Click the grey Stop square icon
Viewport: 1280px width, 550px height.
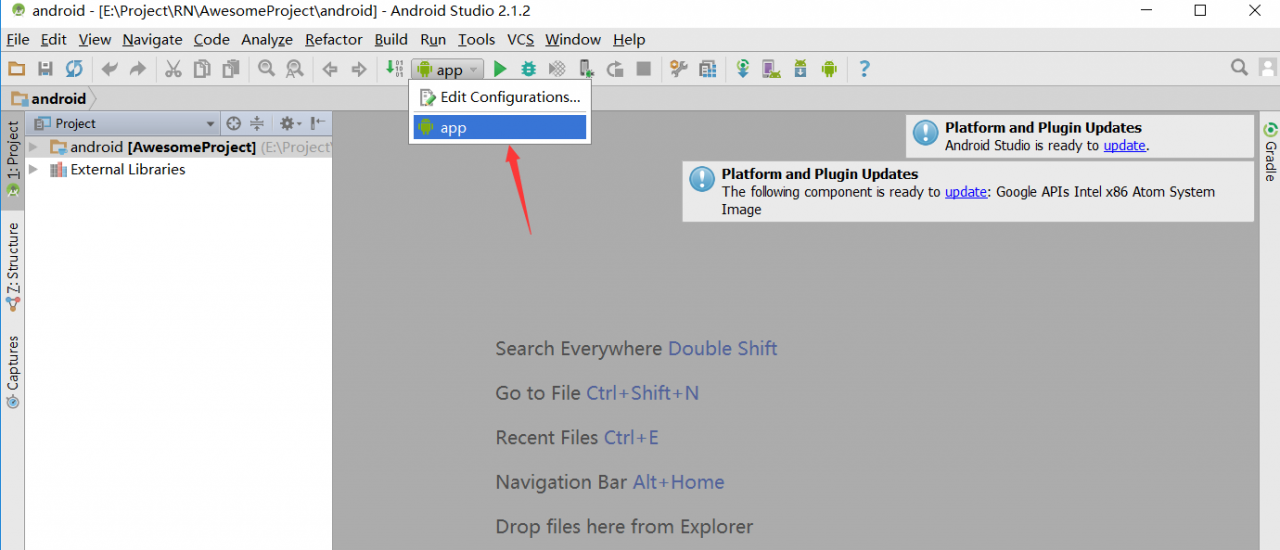click(644, 69)
